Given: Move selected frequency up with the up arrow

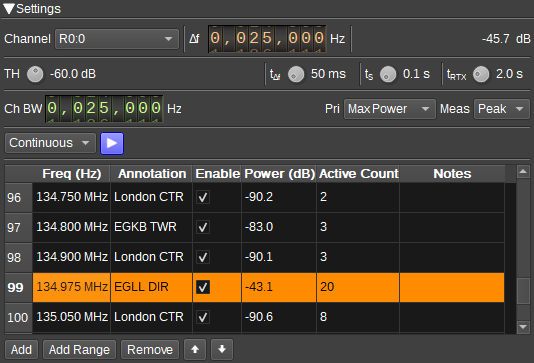Looking at the screenshot, I should pos(195,349).
